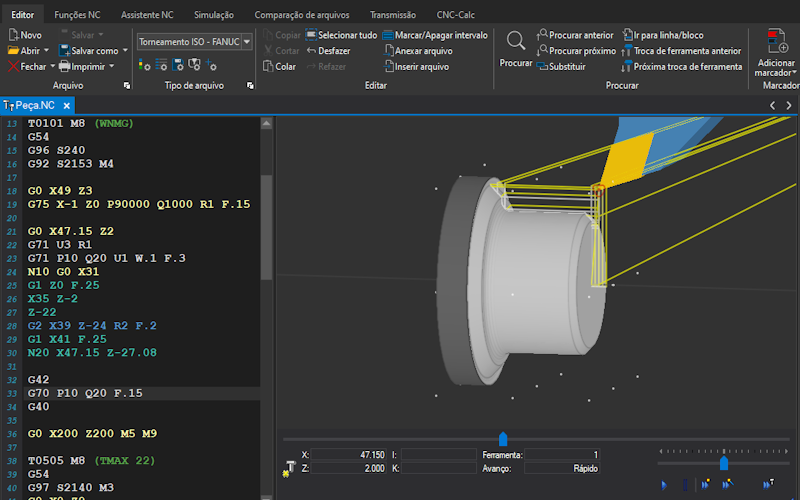Click Procurar próximo

[582, 51]
